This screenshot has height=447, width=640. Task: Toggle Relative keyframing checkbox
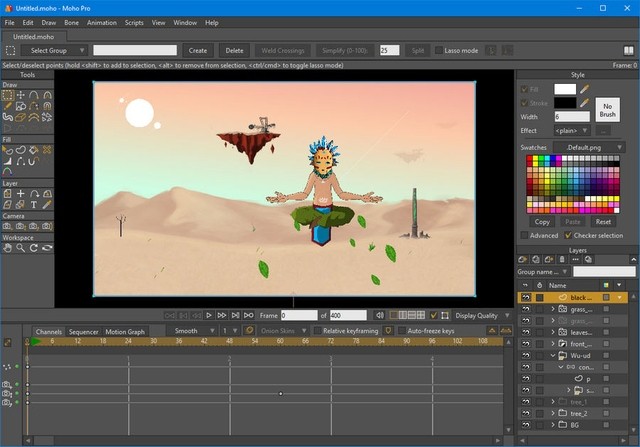pyautogui.click(x=316, y=331)
